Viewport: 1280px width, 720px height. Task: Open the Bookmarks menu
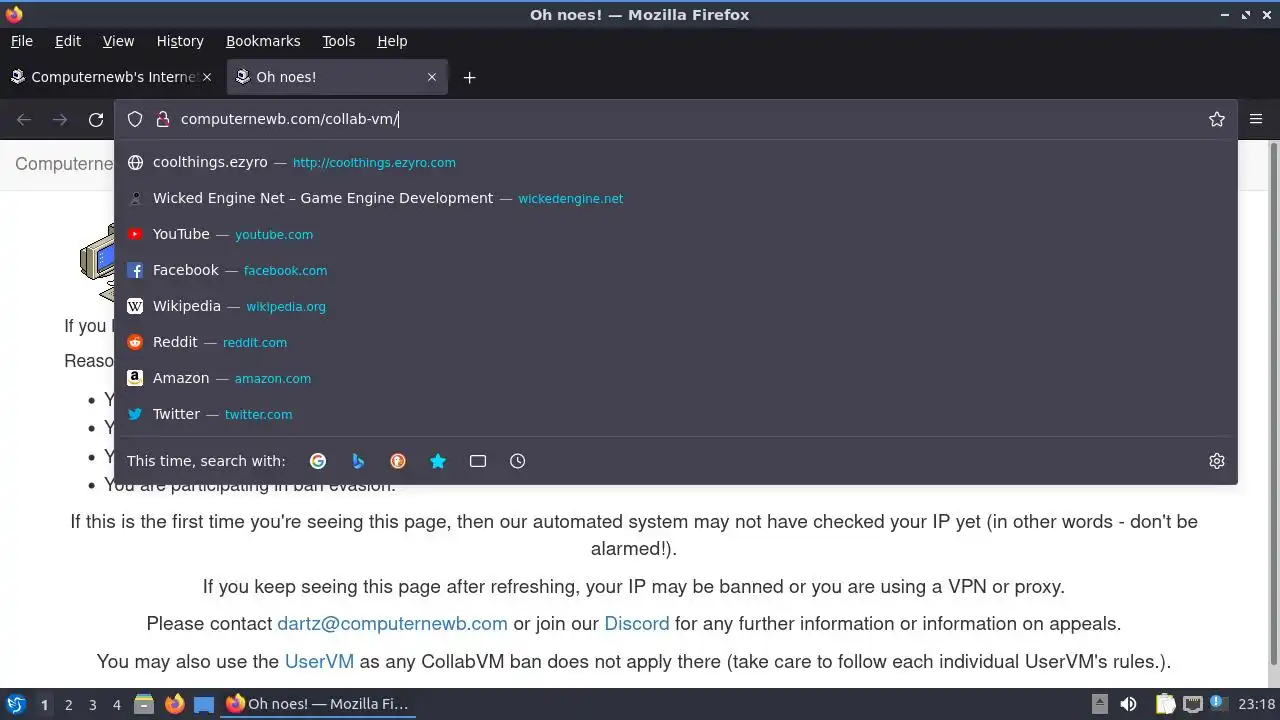[x=263, y=41]
